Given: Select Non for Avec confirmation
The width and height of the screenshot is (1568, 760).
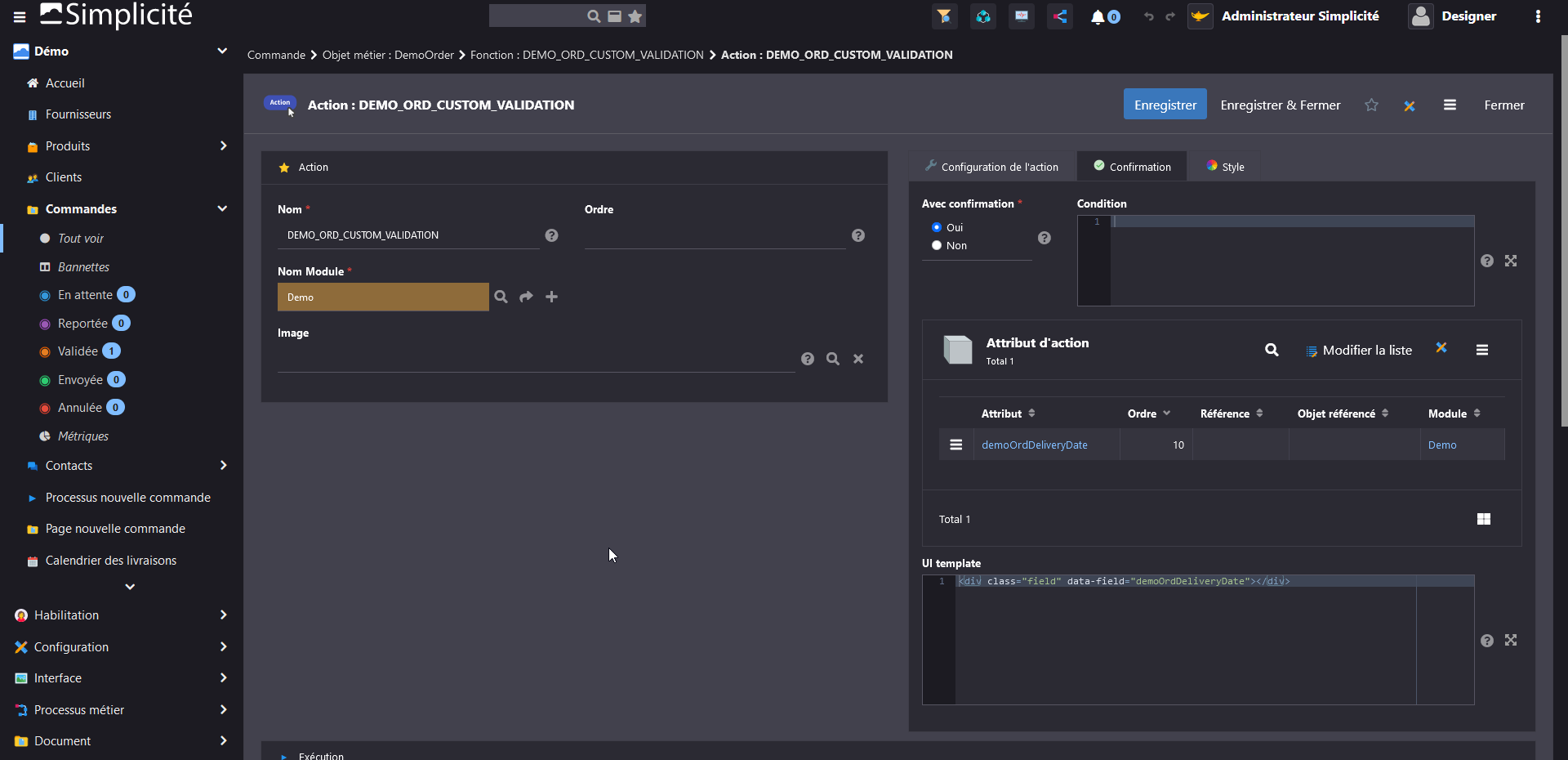Looking at the screenshot, I should pos(937,245).
